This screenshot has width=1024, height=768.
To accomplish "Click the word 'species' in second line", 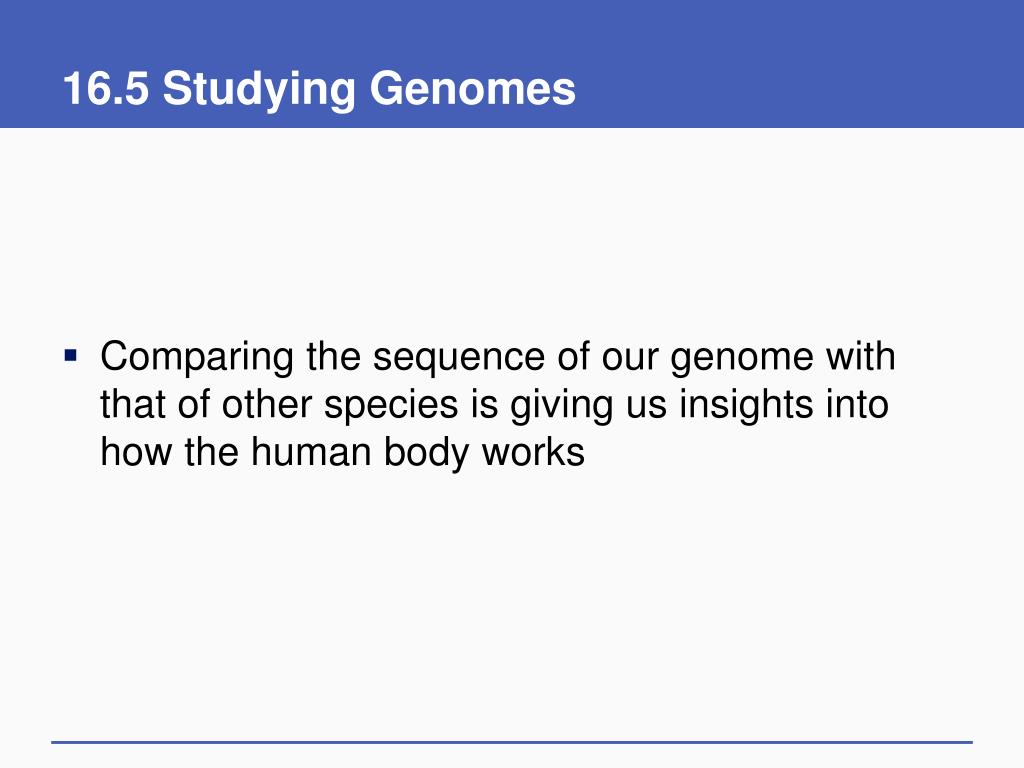I will point(391,406).
